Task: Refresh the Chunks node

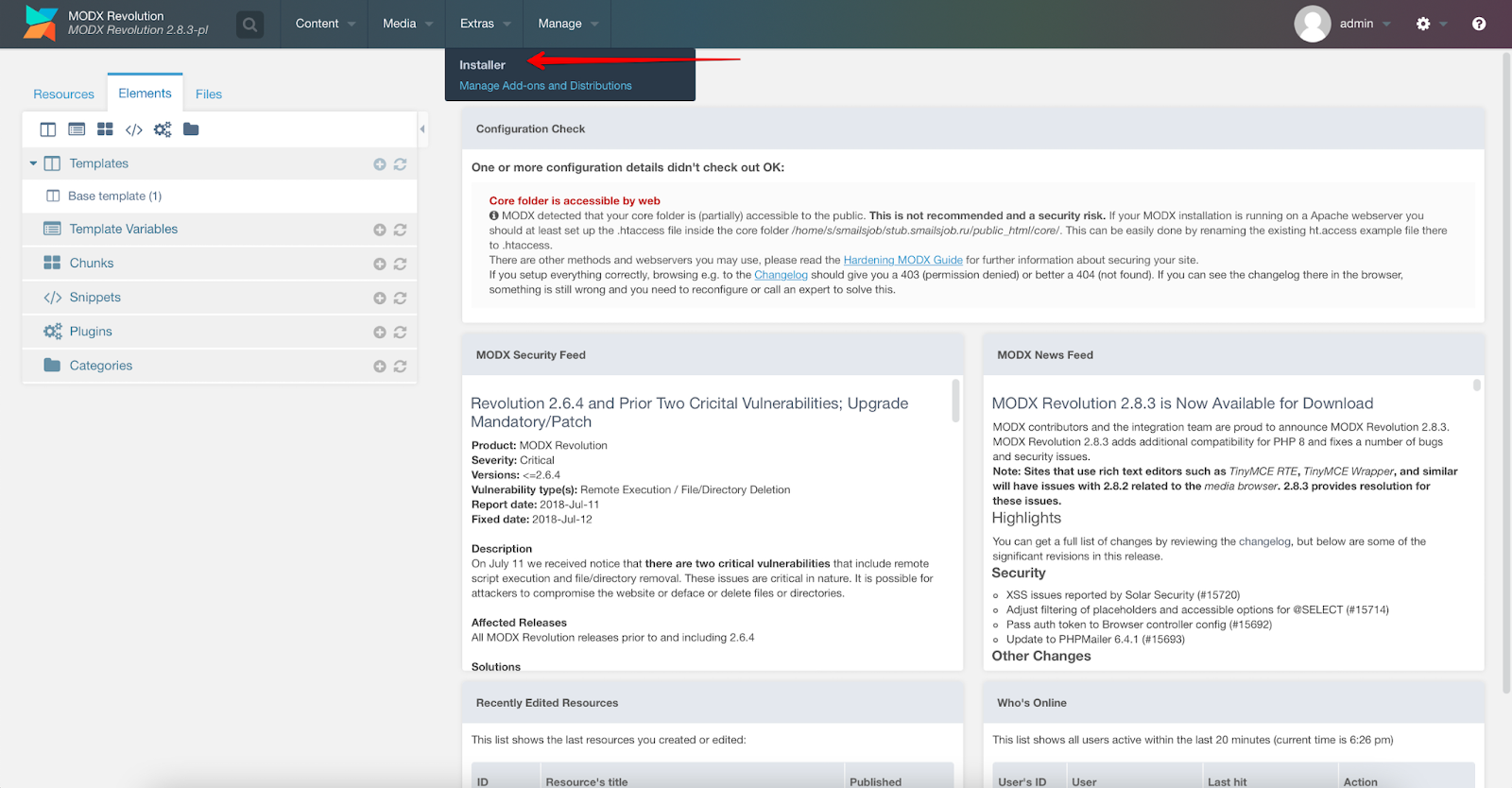Action: (400, 265)
